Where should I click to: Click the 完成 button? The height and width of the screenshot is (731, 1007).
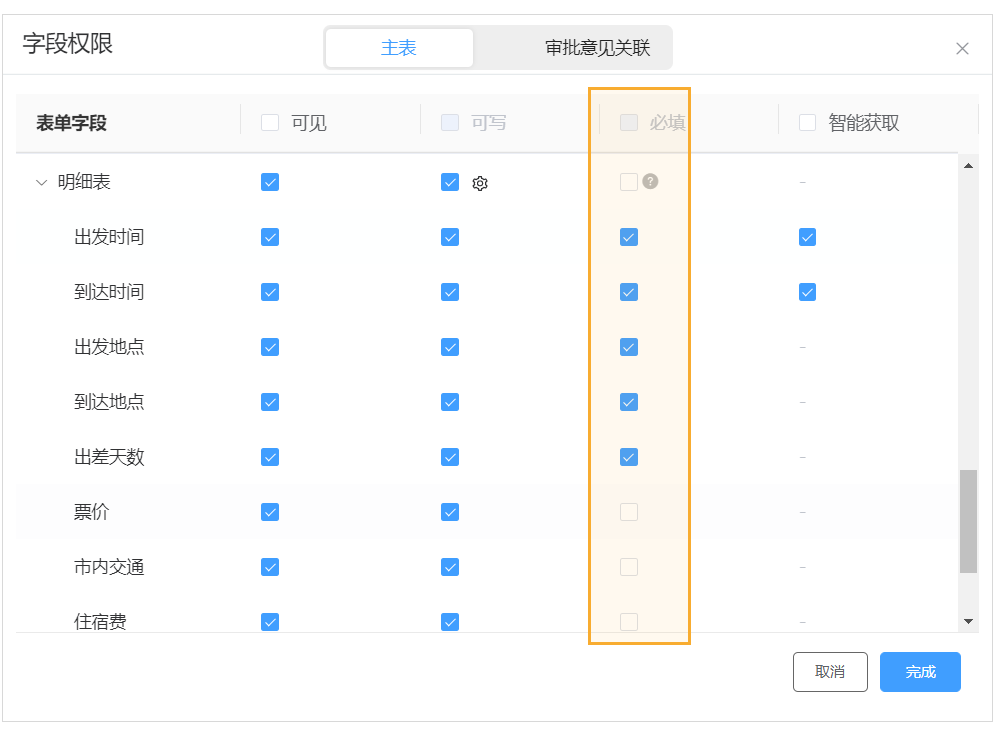(920, 672)
